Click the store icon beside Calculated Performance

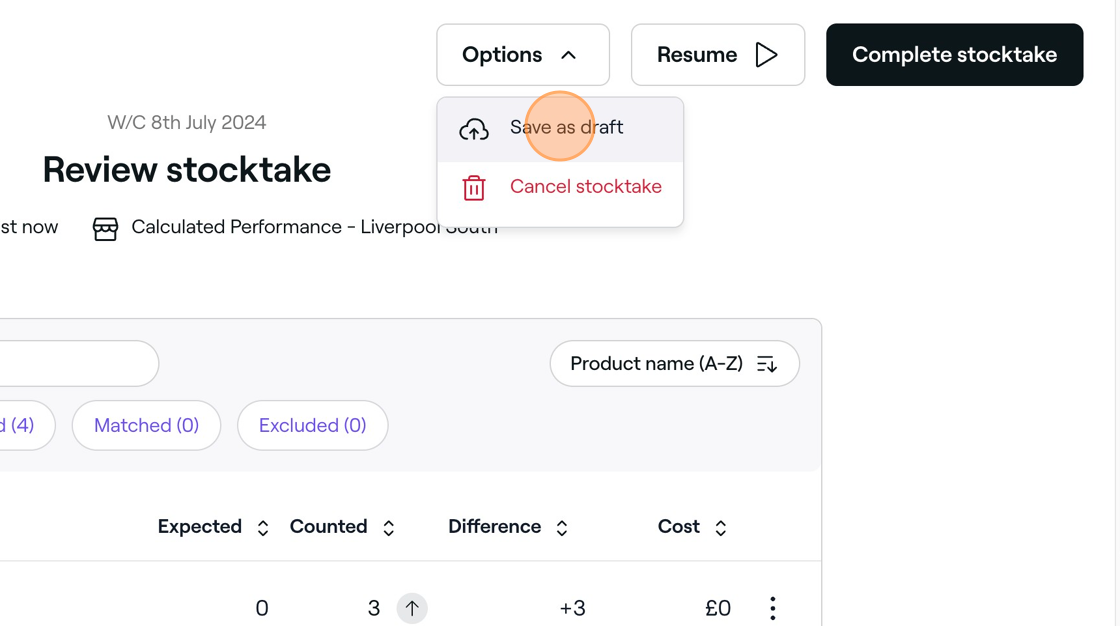(105, 228)
